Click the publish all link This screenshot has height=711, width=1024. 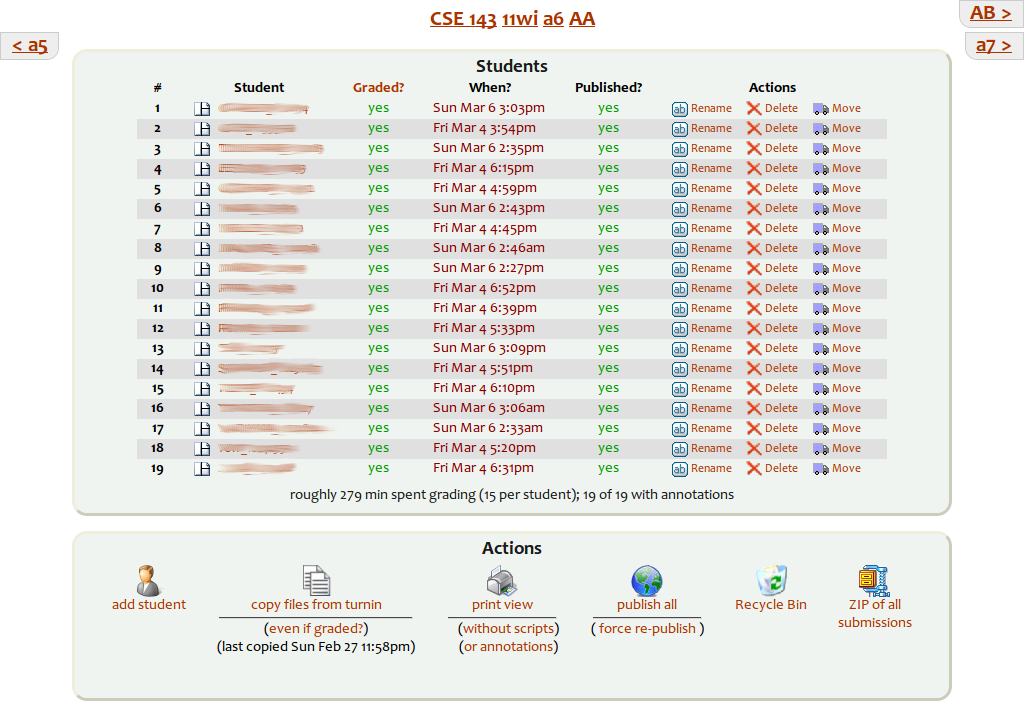click(647, 605)
